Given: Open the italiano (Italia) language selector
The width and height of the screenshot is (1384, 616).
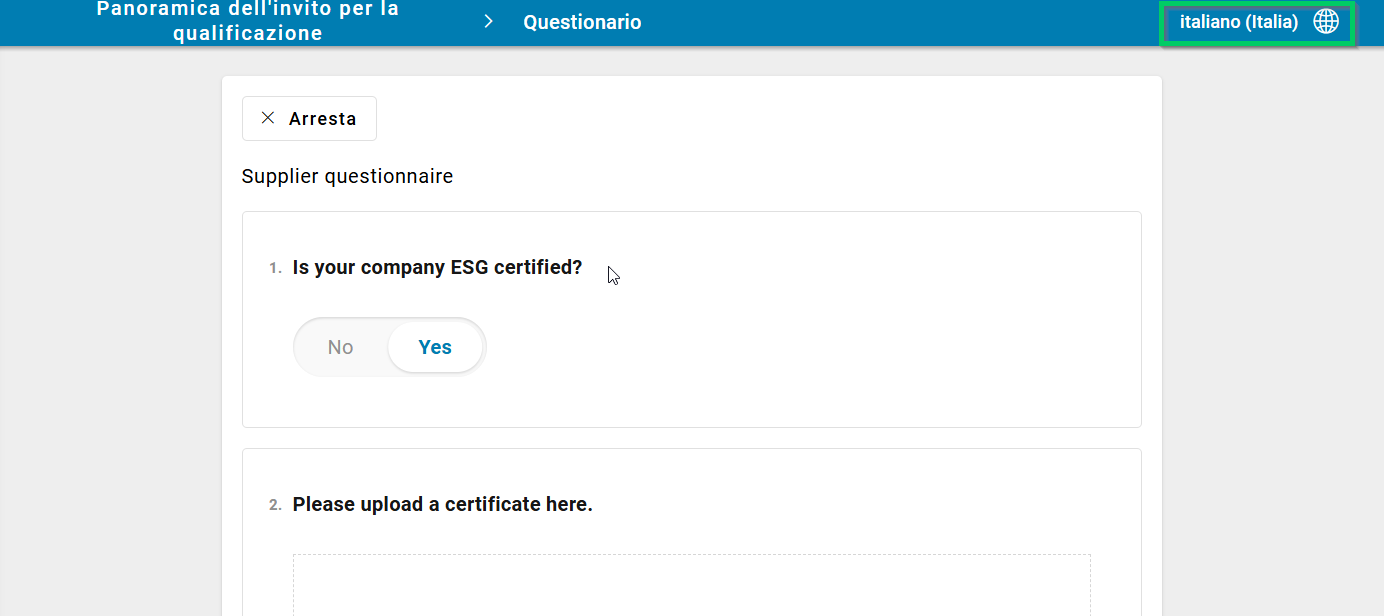Looking at the screenshot, I should click(1239, 22).
